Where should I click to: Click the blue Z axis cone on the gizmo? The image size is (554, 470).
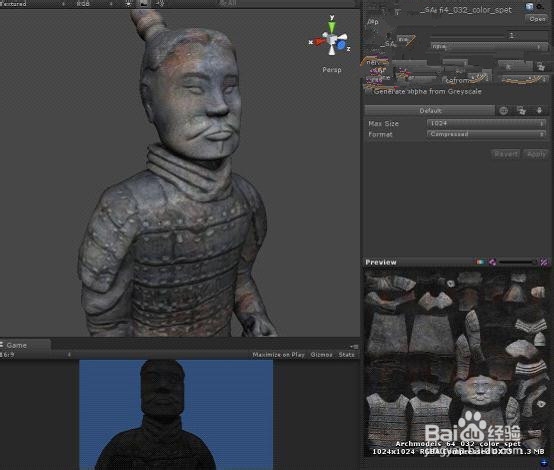point(341,45)
